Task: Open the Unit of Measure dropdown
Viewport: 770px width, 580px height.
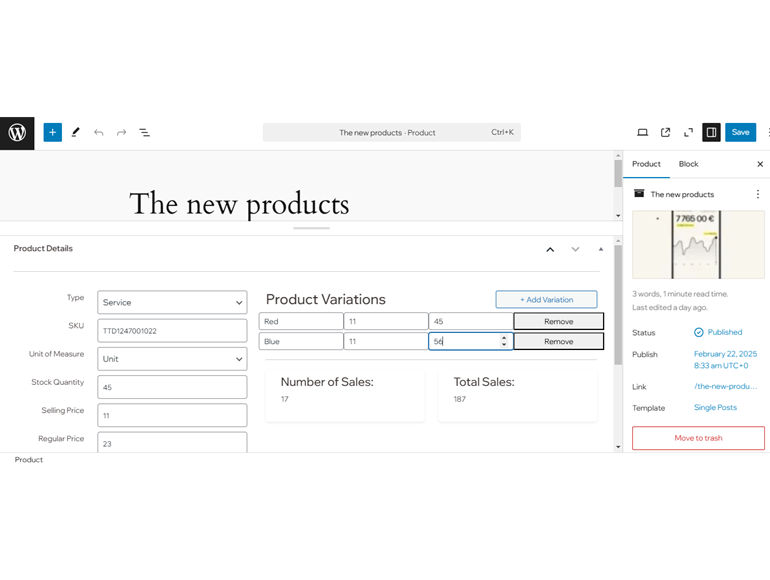Action: 172,359
